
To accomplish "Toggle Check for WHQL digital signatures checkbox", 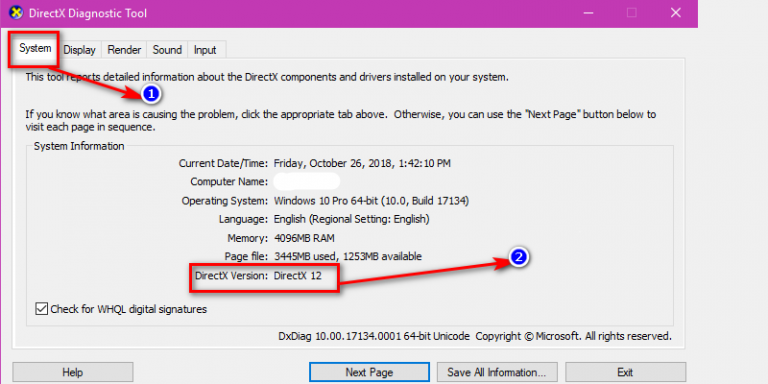I will click(x=42, y=309).
